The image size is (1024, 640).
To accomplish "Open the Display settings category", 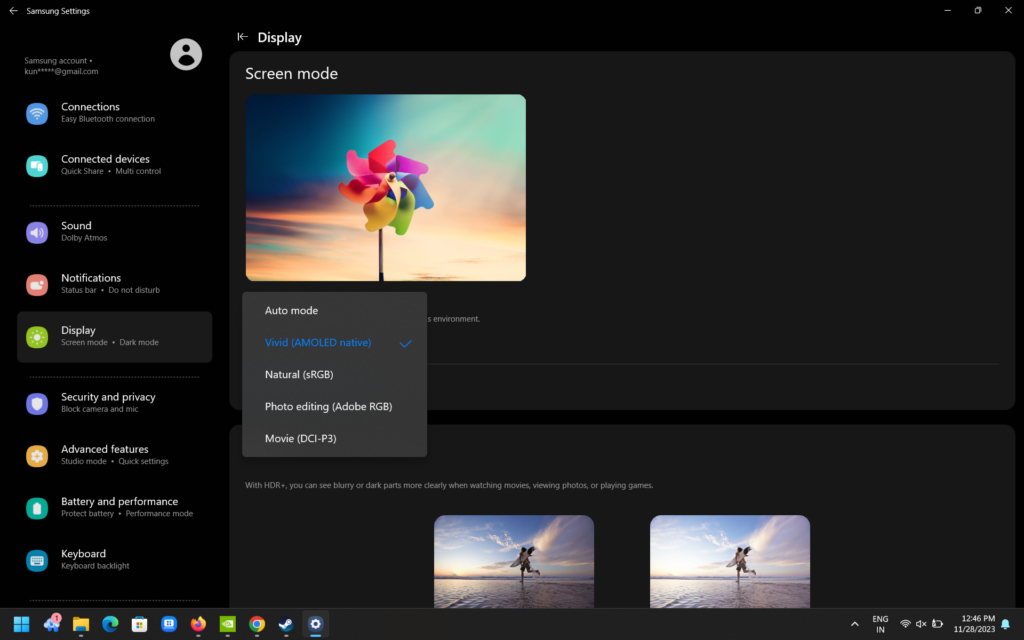I will click(x=114, y=336).
